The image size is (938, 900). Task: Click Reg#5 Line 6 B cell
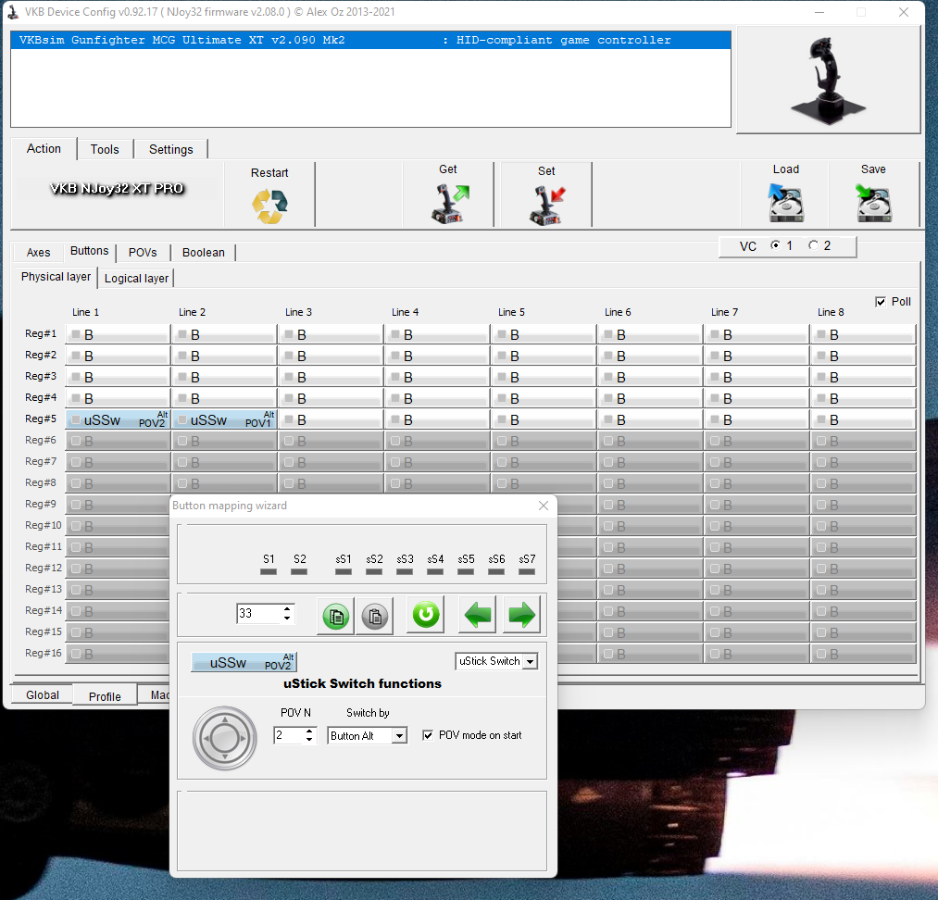[650, 419]
